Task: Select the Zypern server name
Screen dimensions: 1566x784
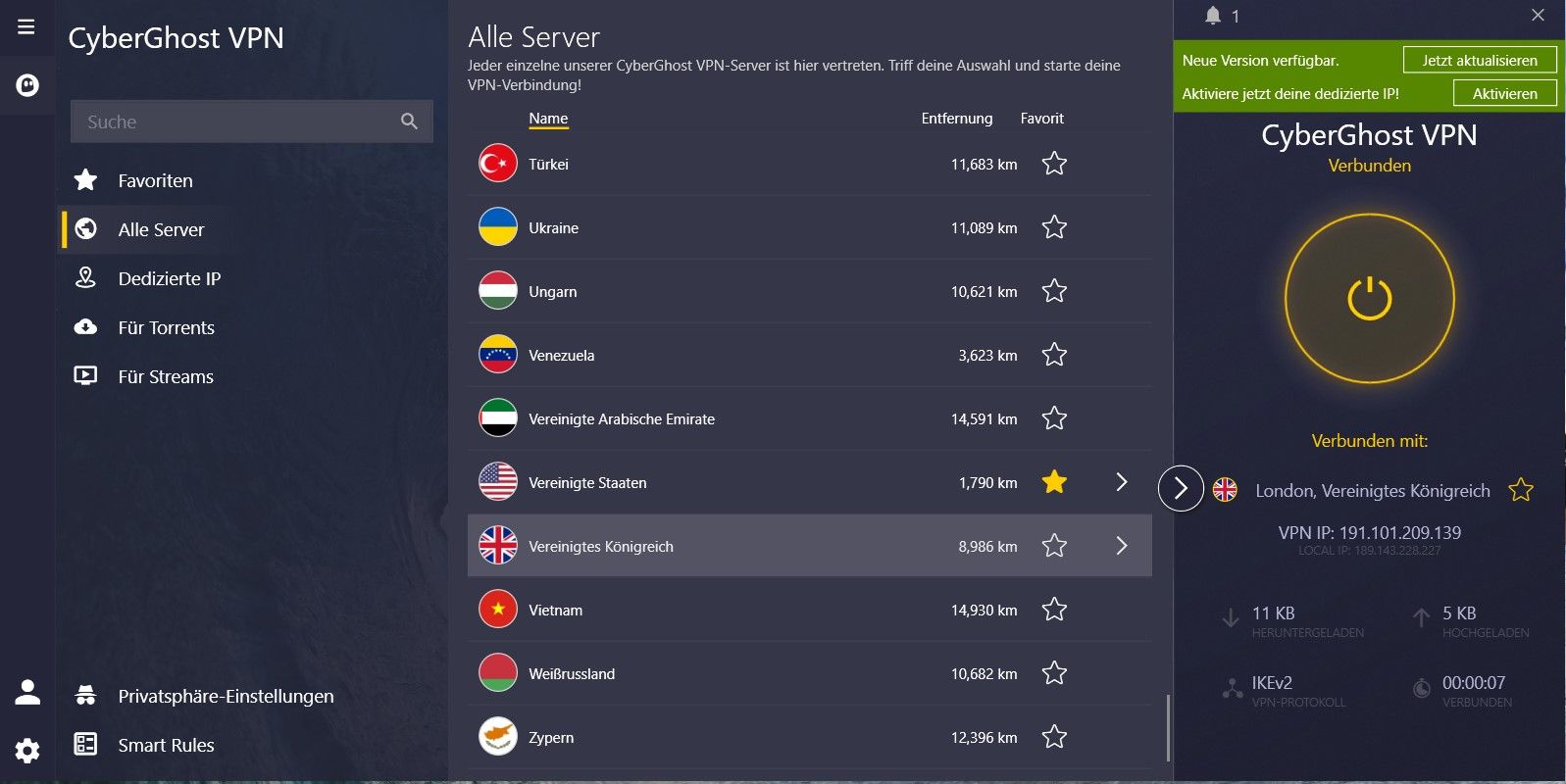Action: click(551, 737)
